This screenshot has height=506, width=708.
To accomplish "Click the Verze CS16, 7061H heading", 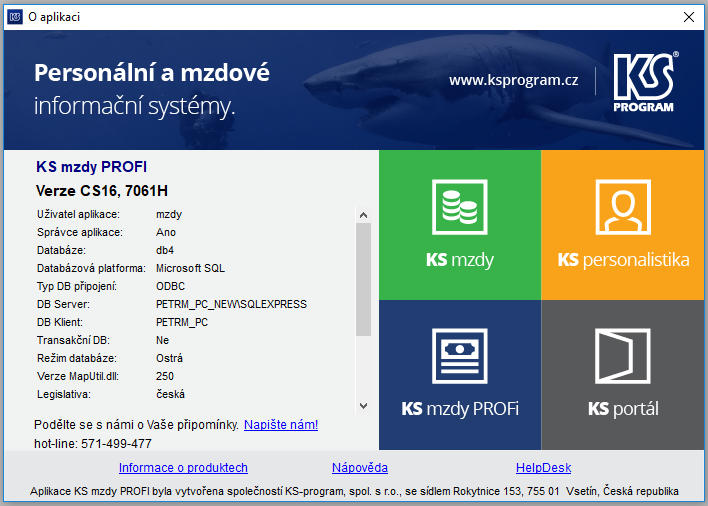I will (102, 191).
